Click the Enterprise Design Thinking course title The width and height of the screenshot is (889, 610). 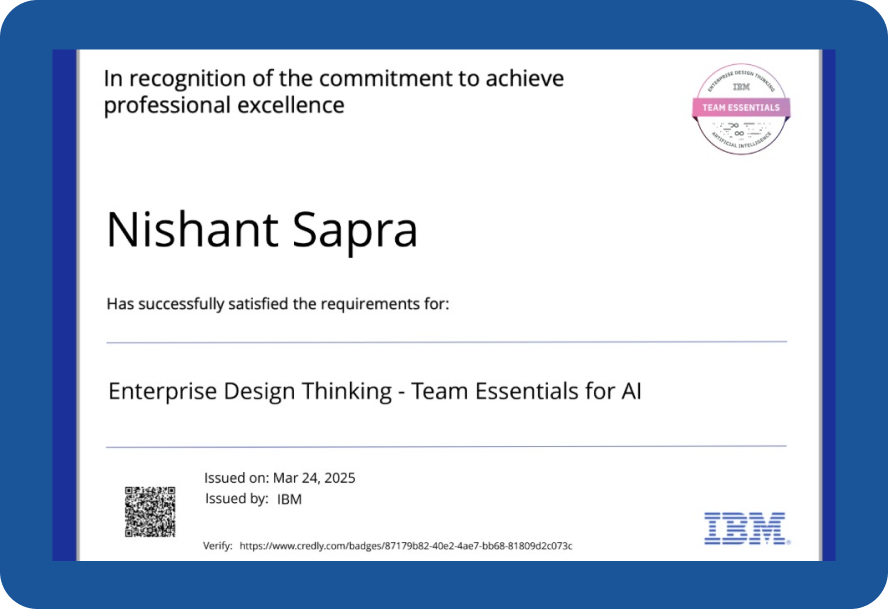tap(374, 391)
